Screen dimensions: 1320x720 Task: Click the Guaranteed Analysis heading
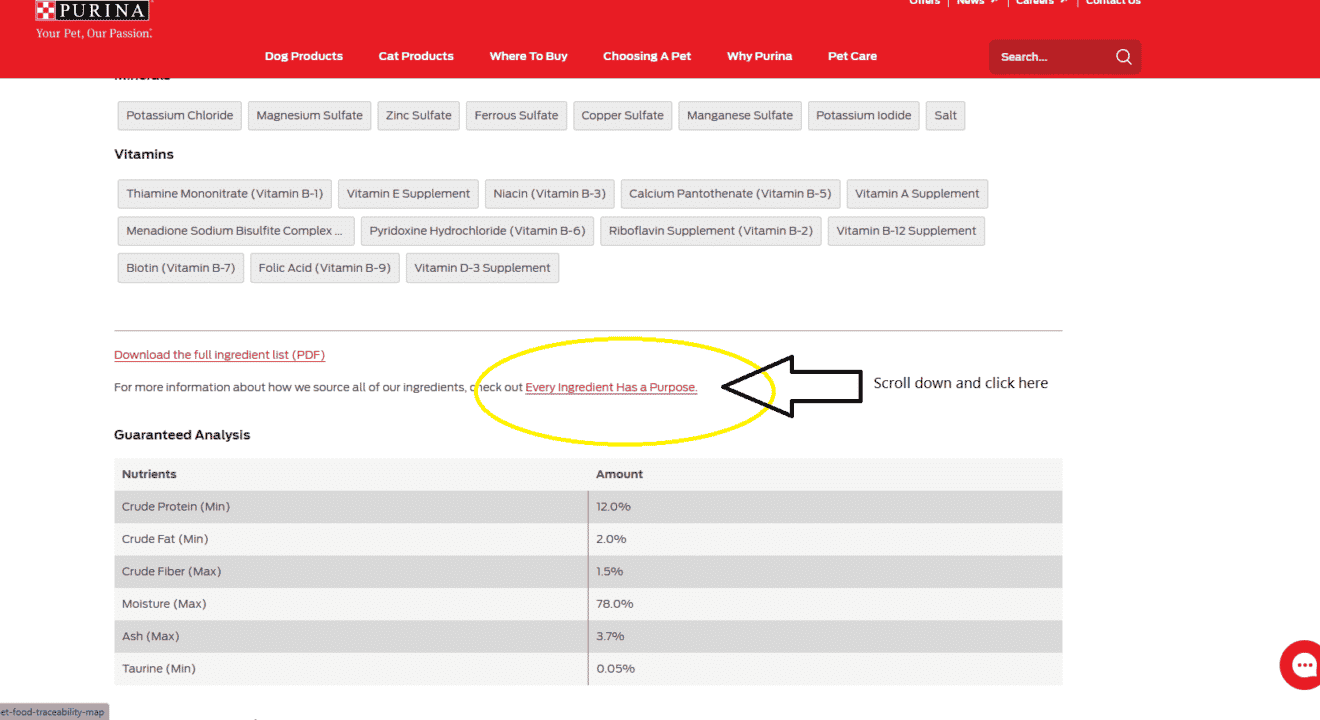click(x=182, y=435)
